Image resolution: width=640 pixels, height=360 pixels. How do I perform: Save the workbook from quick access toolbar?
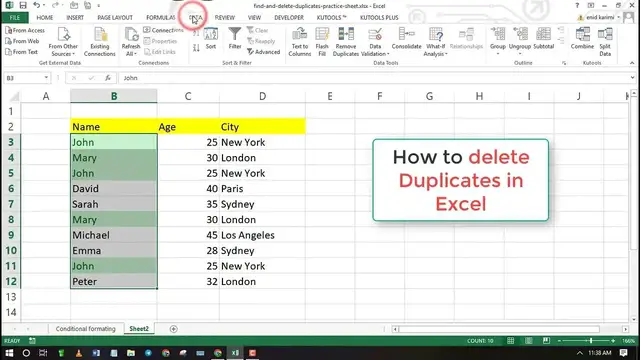click(x=23, y=5)
